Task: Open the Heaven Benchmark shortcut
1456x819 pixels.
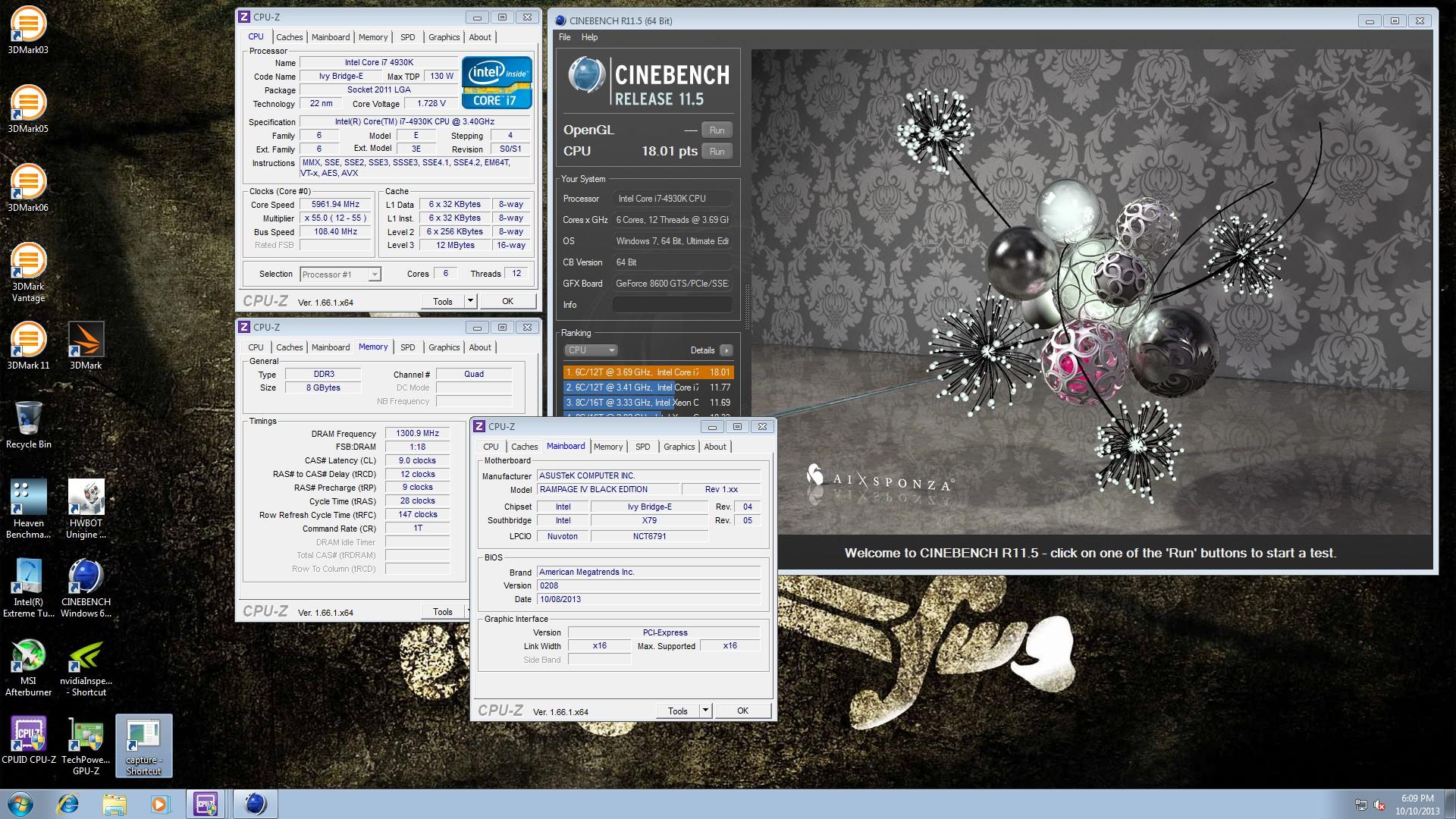Action: [x=28, y=509]
